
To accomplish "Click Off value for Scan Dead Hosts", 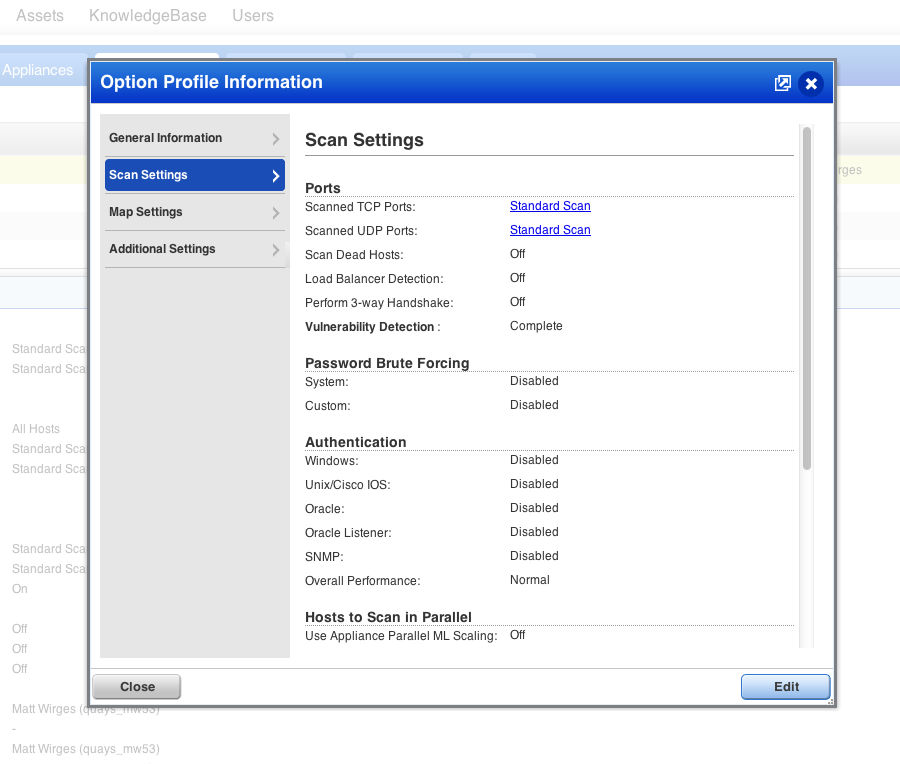I will tap(517, 254).
